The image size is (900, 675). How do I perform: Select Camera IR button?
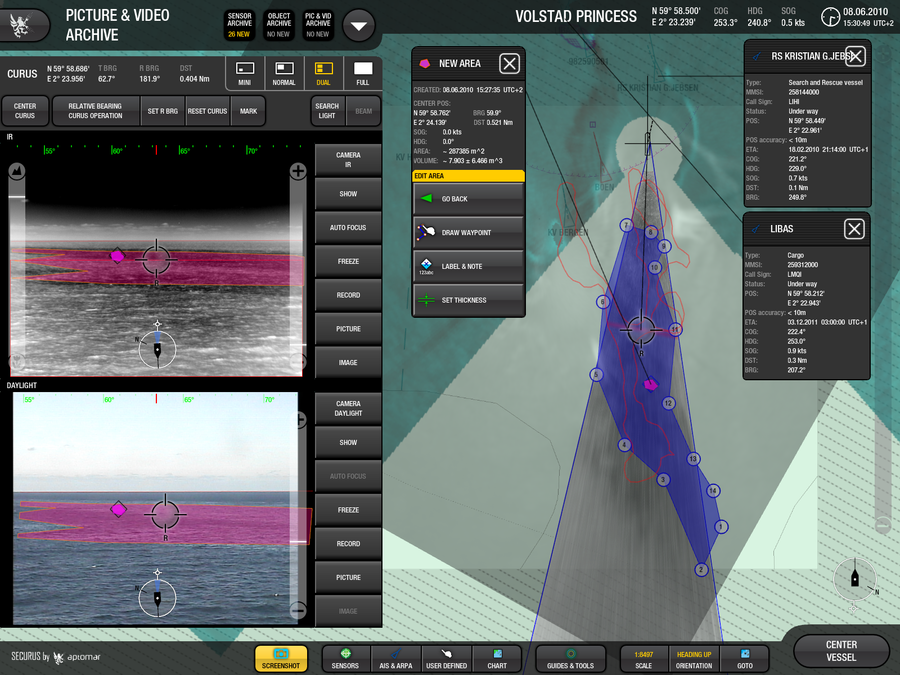(348, 160)
